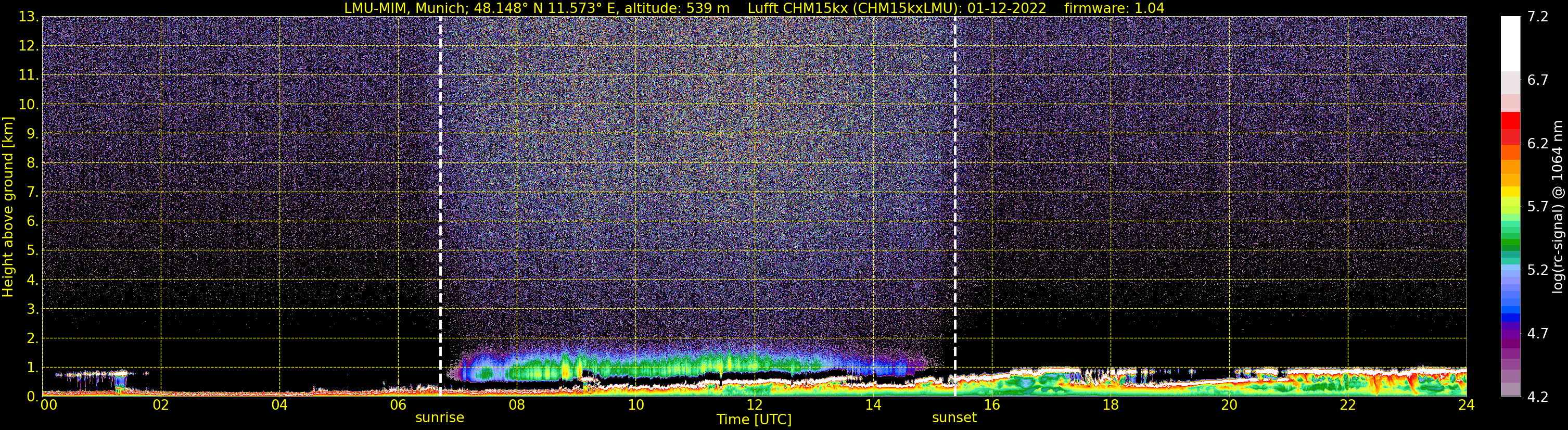The image size is (1568, 430).
Task: Click the colorbar tick label '5.2'
Action: pos(1538,270)
